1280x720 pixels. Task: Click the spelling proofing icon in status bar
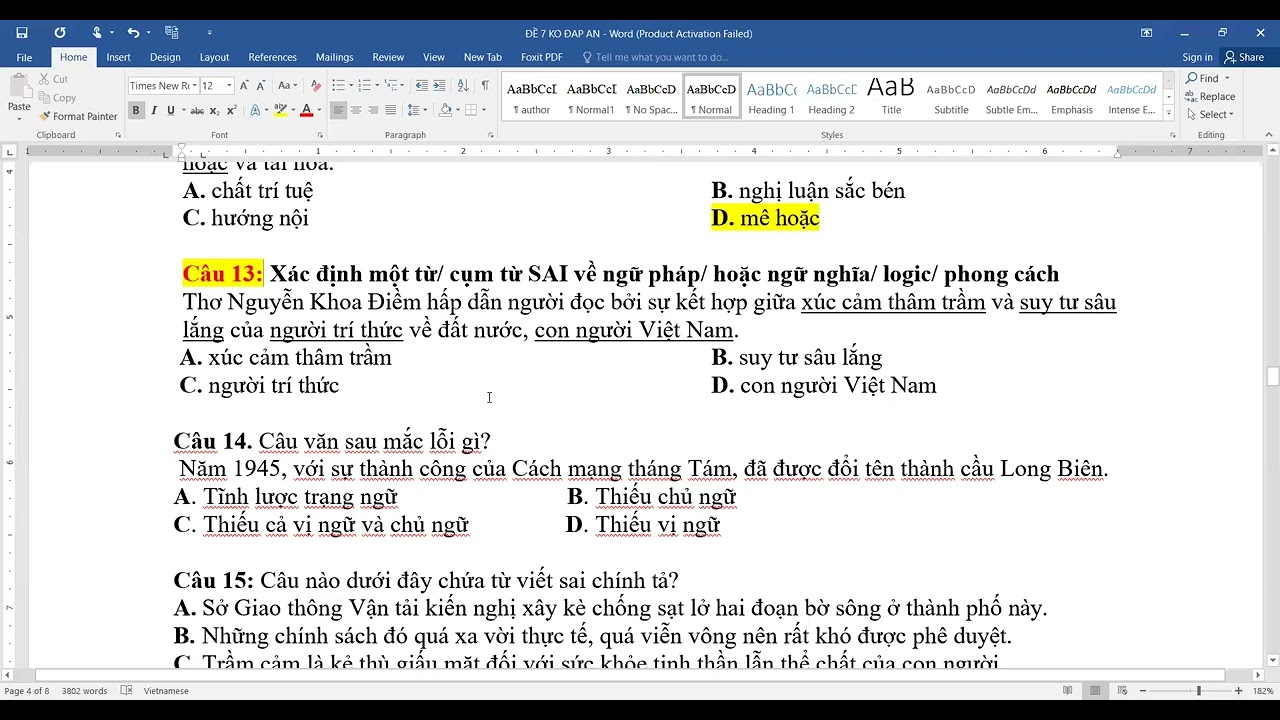pyautogui.click(x=126, y=691)
